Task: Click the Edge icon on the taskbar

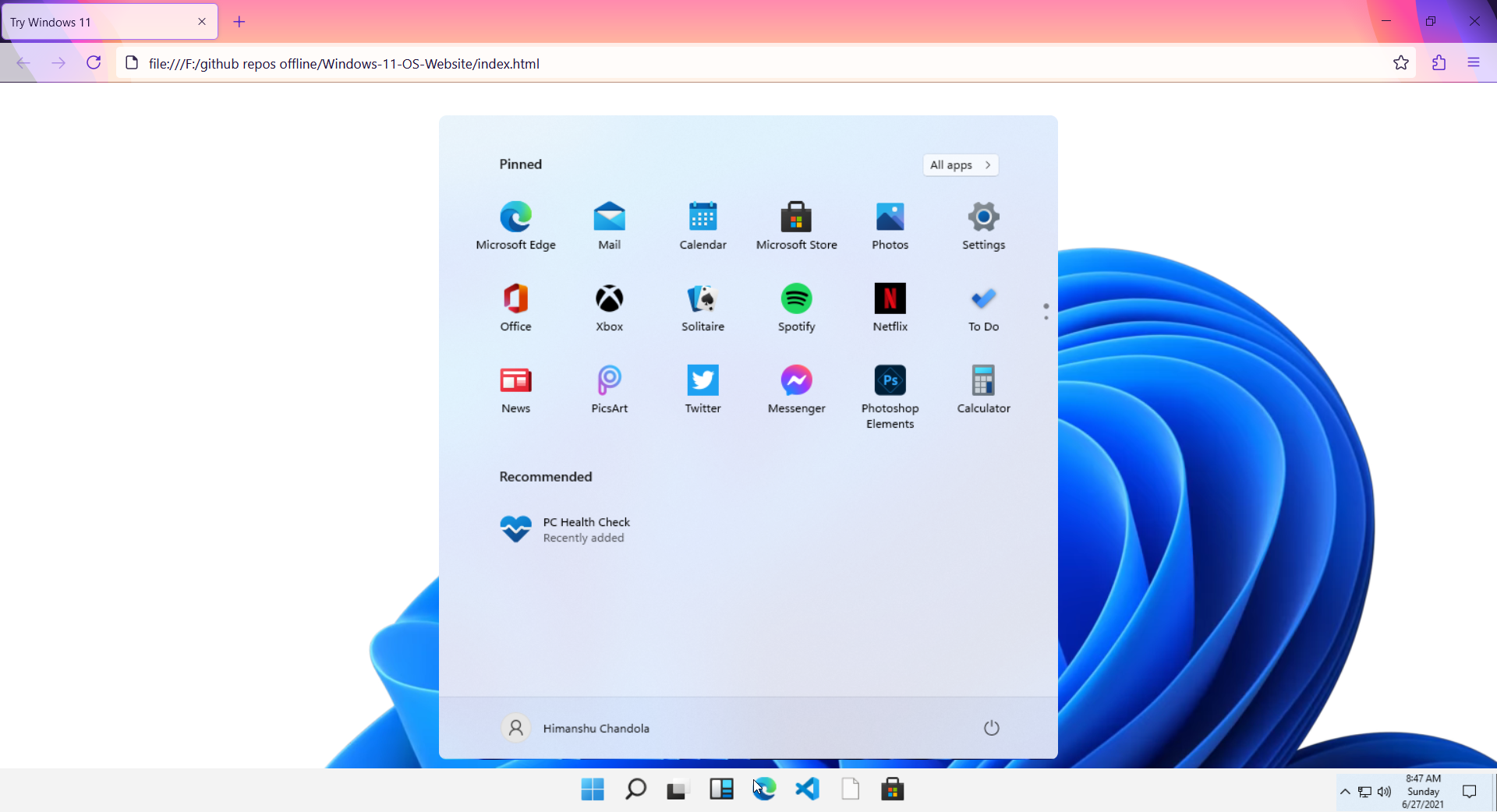Action: click(x=764, y=789)
